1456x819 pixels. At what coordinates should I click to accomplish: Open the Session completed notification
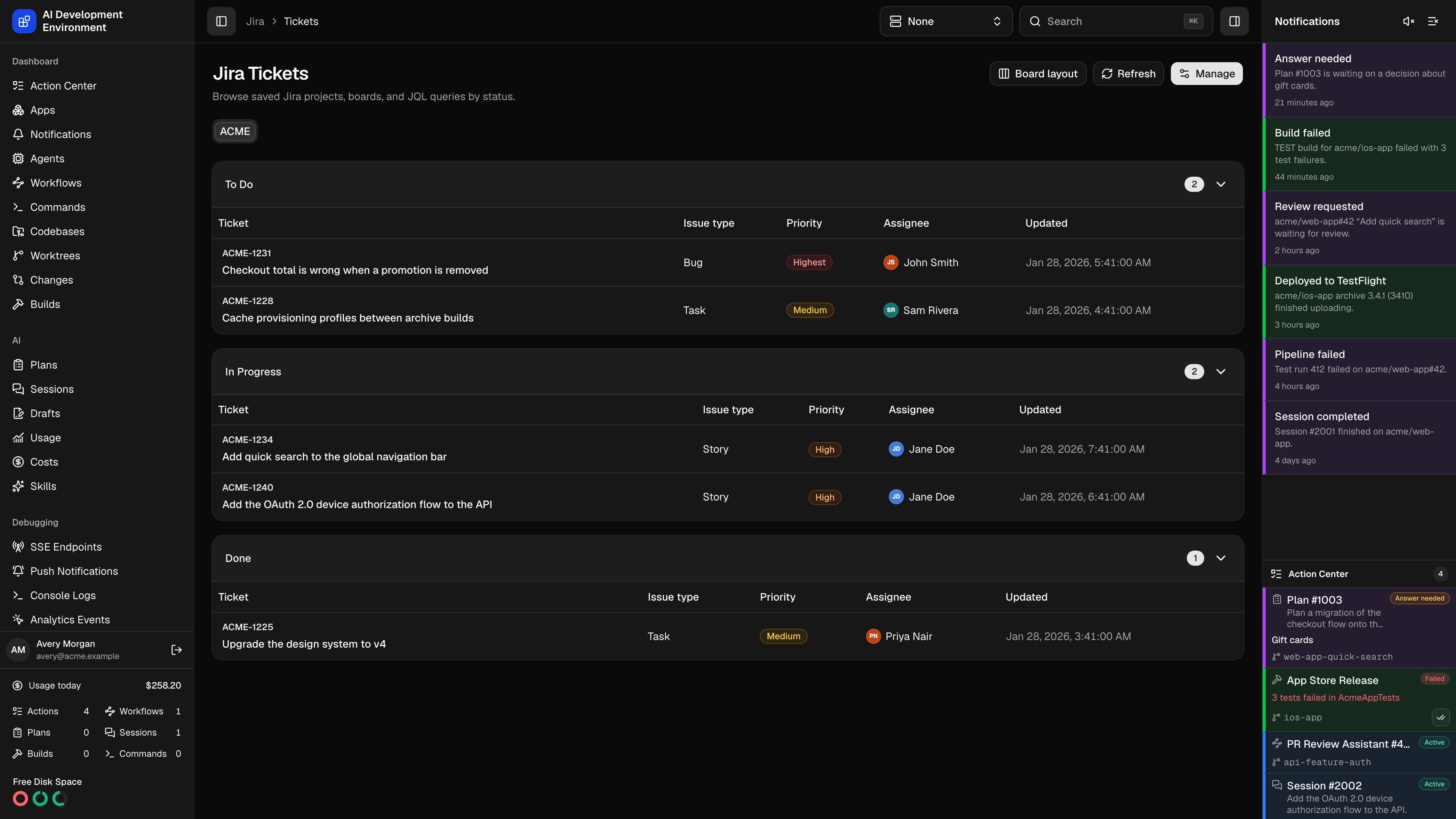[1359, 438]
